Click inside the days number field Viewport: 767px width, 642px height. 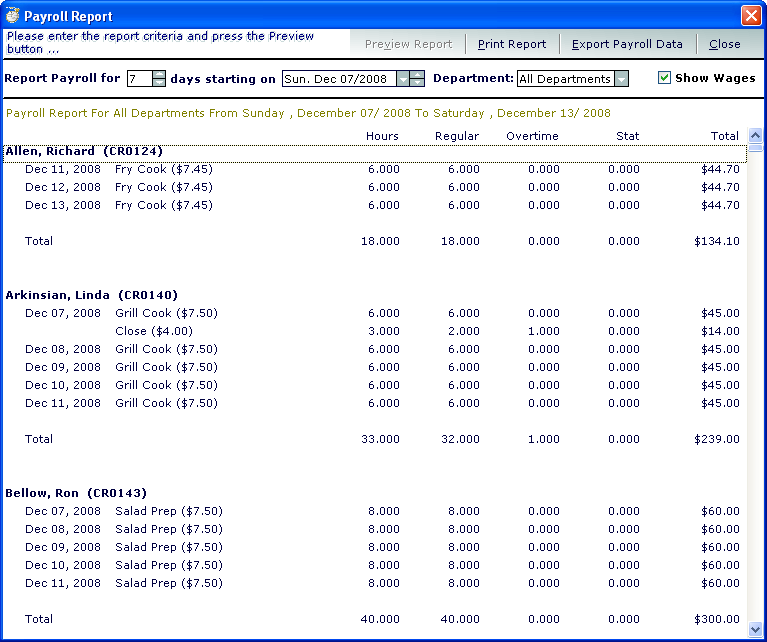(x=138, y=79)
